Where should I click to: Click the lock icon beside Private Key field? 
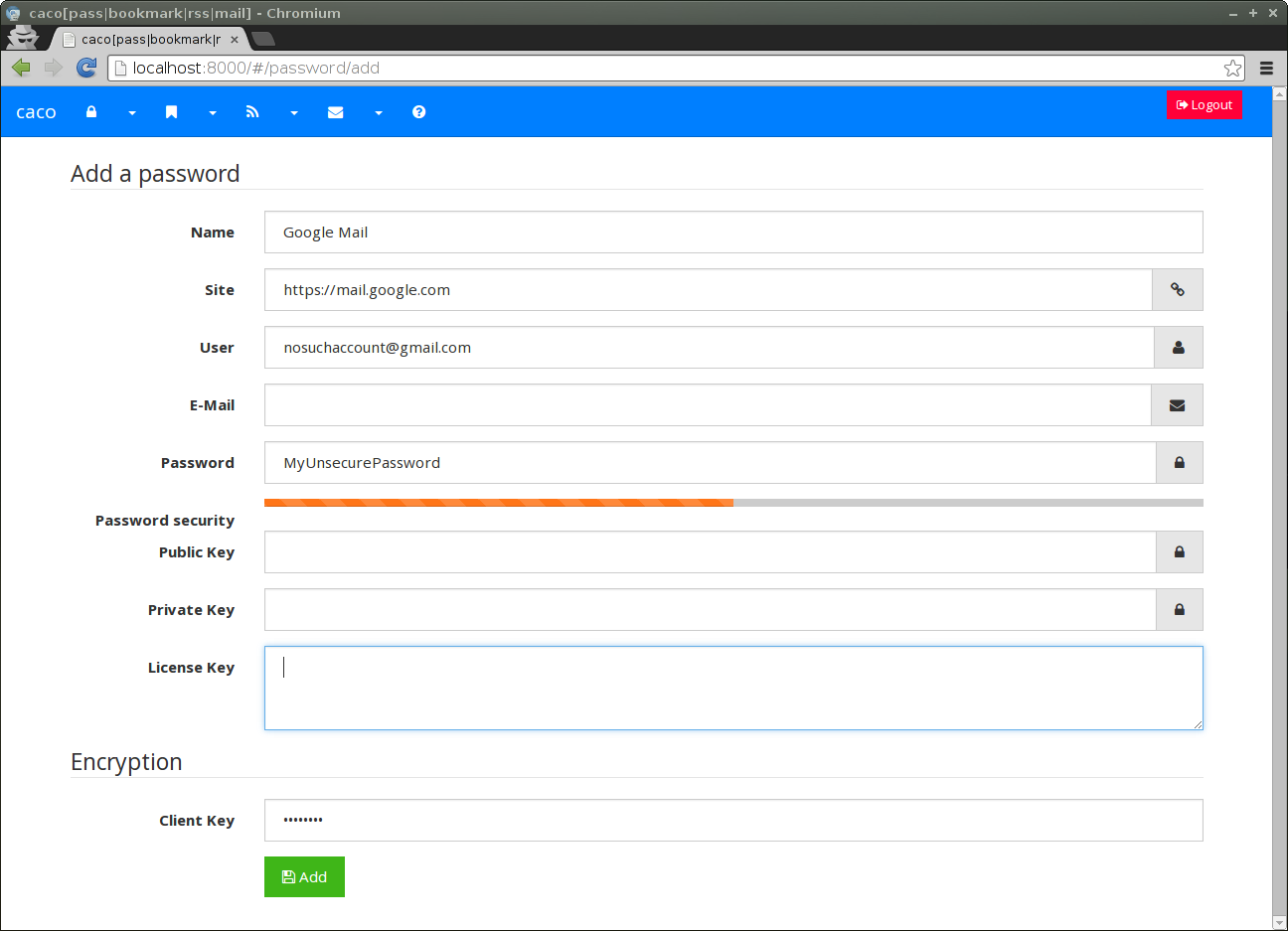click(1180, 609)
